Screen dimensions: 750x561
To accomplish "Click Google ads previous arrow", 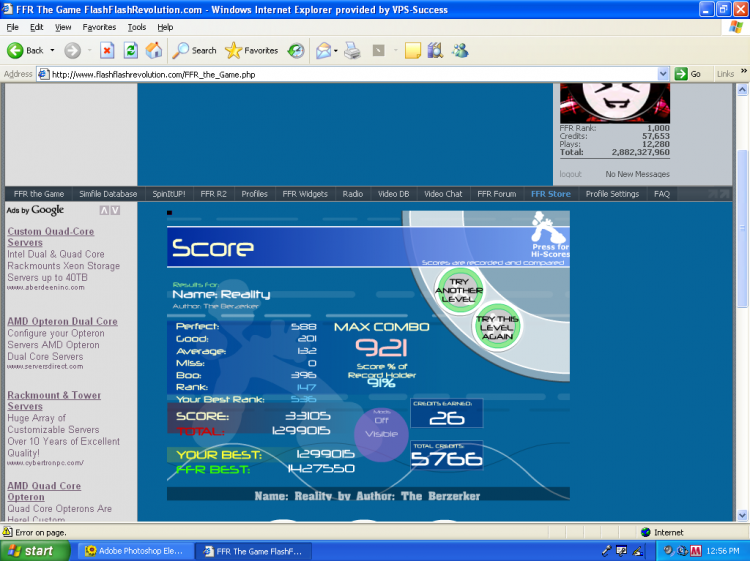I will (104, 210).
